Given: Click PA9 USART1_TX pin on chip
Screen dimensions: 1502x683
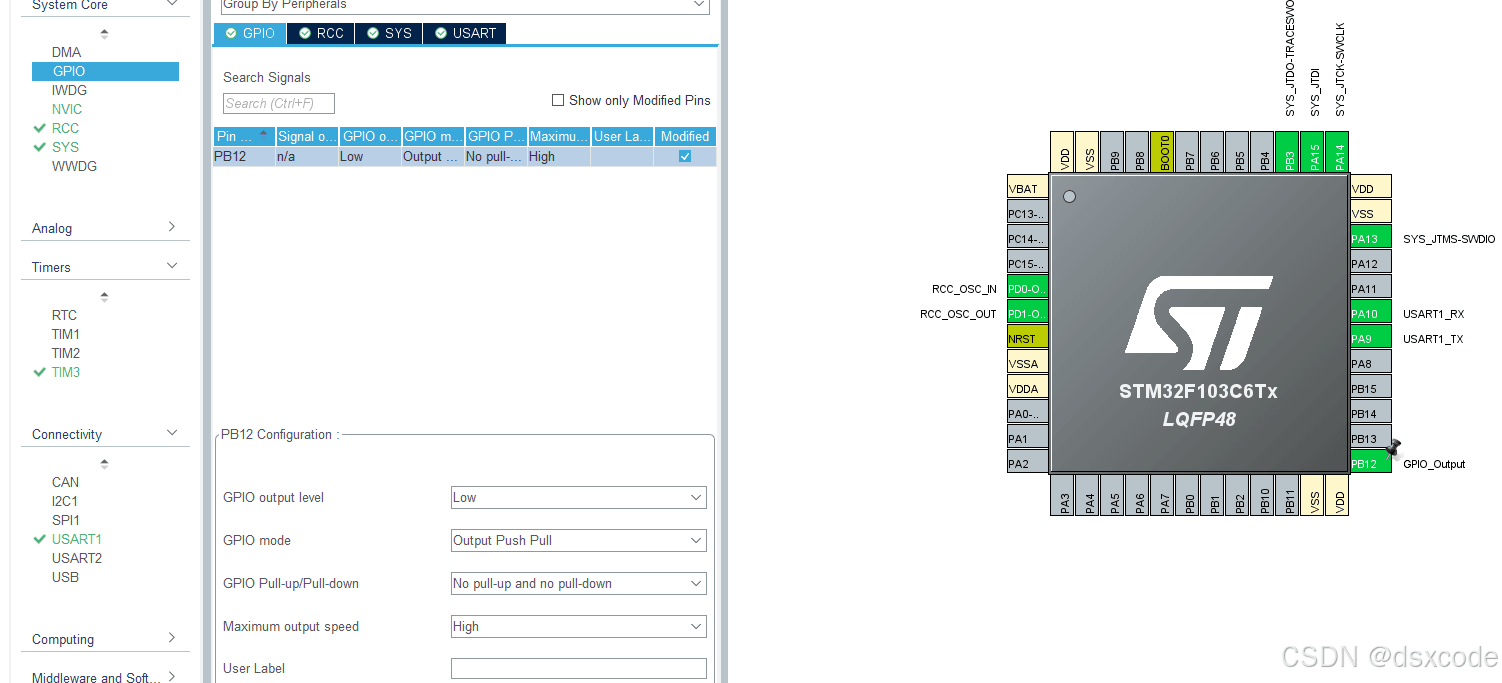Looking at the screenshot, I should point(1371,338).
